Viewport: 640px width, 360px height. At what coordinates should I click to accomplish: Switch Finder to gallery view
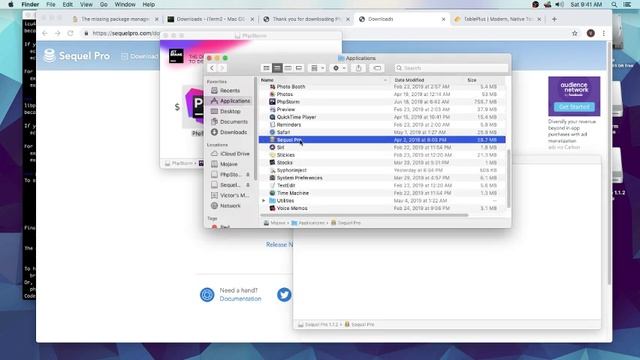click(299, 68)
